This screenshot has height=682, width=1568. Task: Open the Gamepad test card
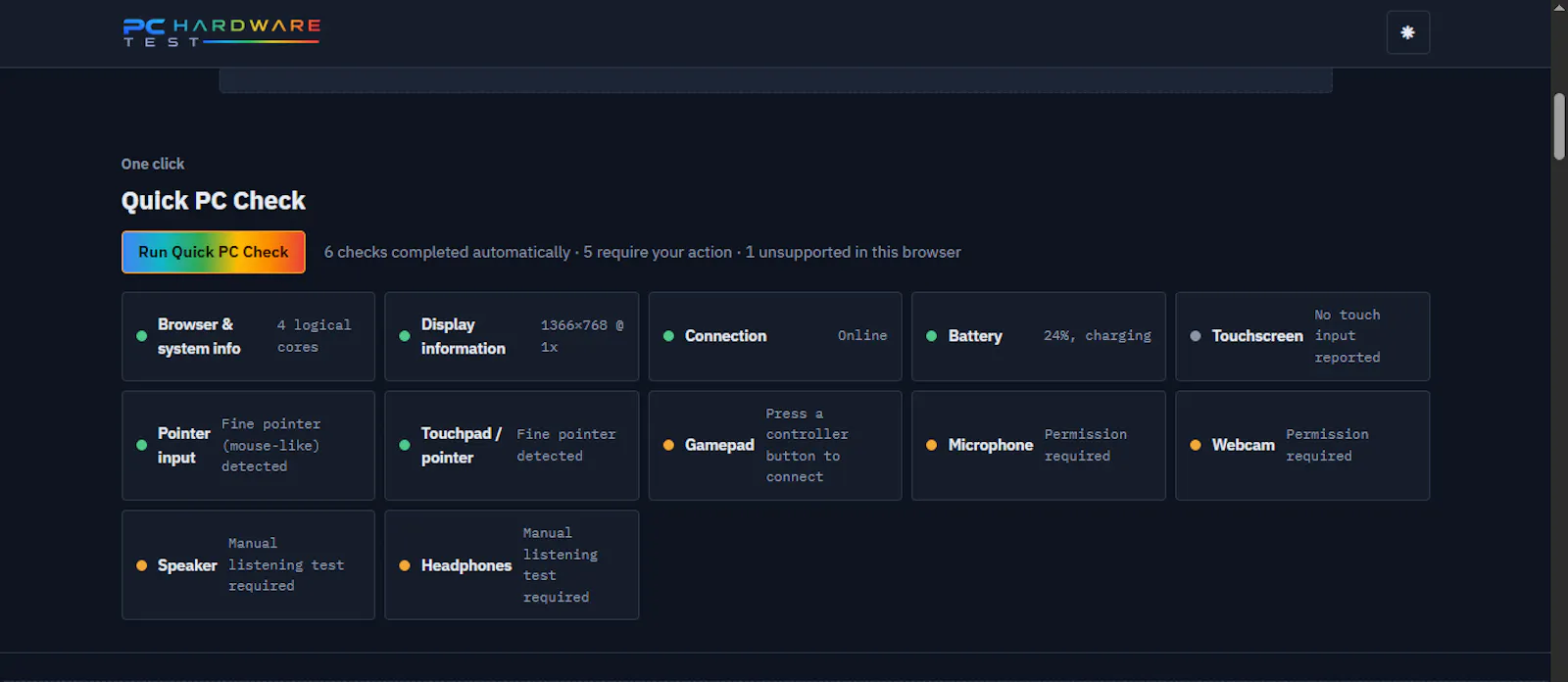[x=775, y=446]
